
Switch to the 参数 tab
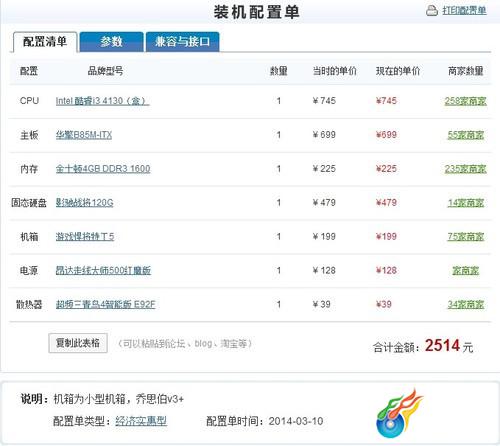(112, 42)
